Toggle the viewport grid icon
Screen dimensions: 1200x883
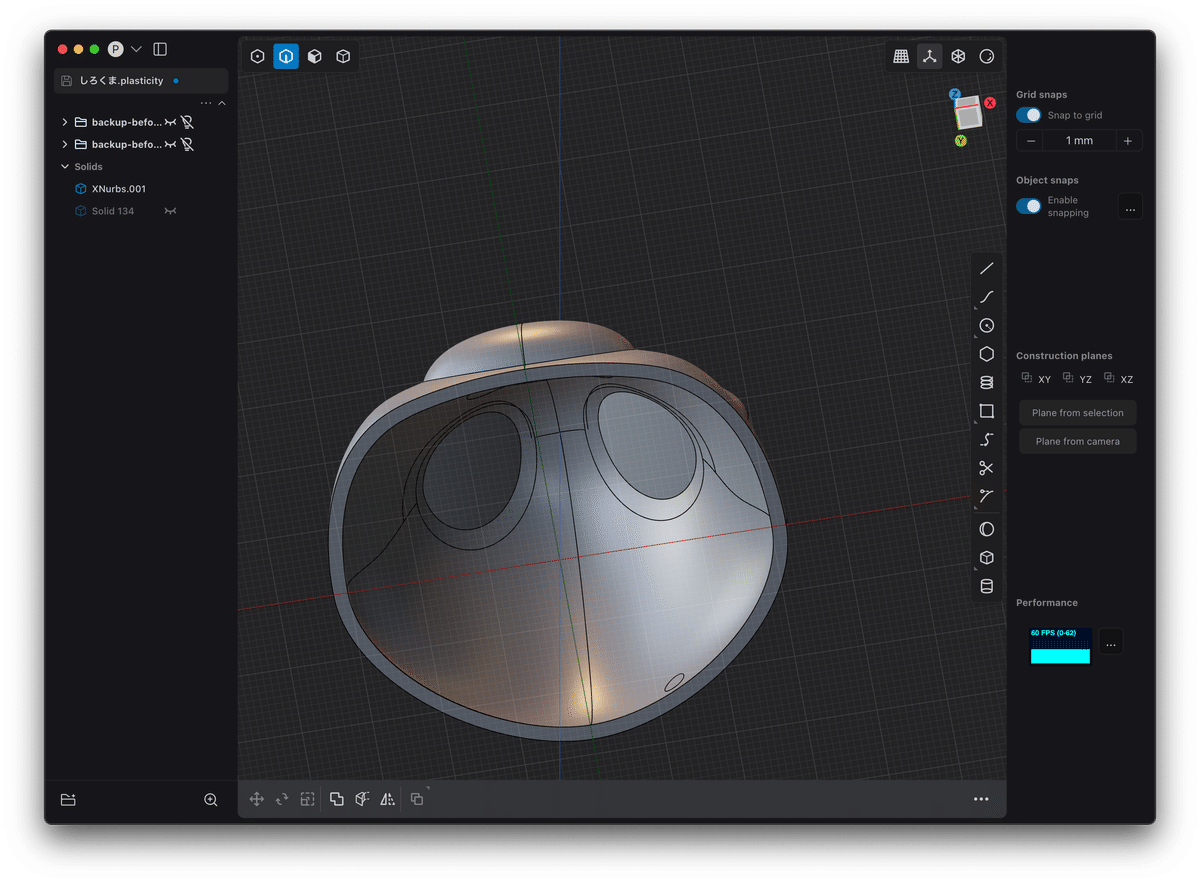coord(901,57)
